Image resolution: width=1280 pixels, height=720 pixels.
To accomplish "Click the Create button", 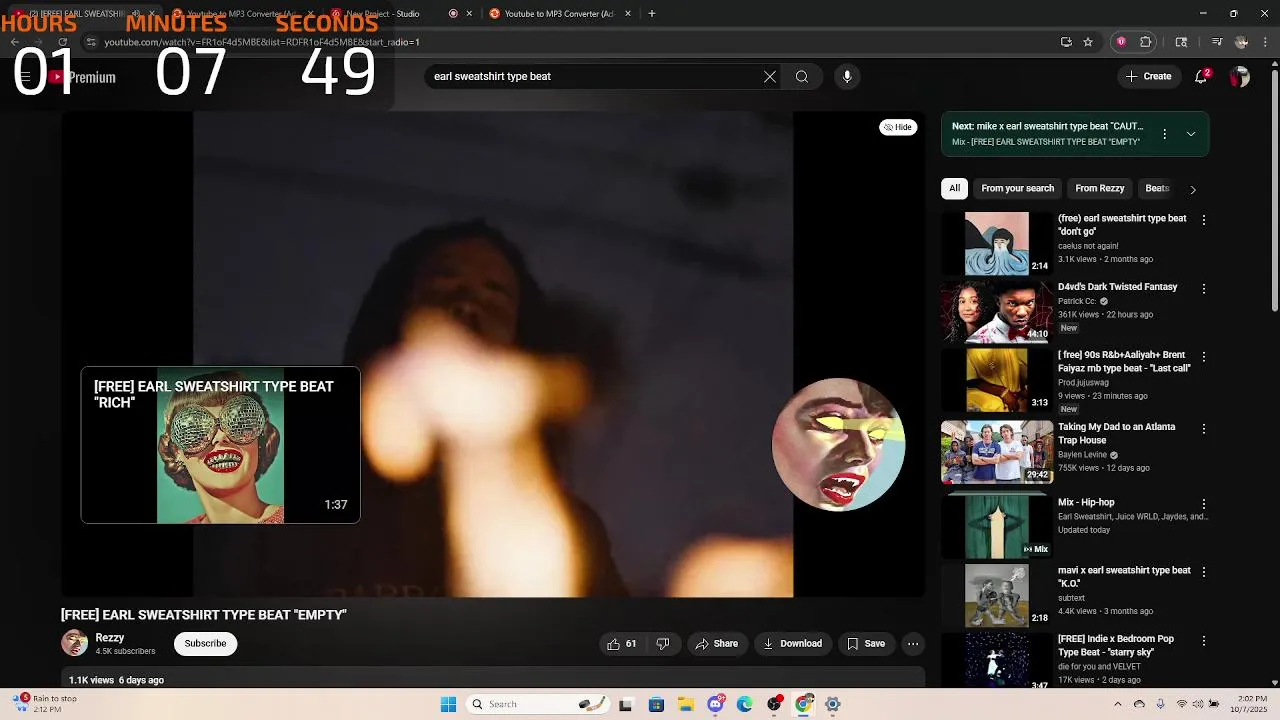I will [1148, 77].
